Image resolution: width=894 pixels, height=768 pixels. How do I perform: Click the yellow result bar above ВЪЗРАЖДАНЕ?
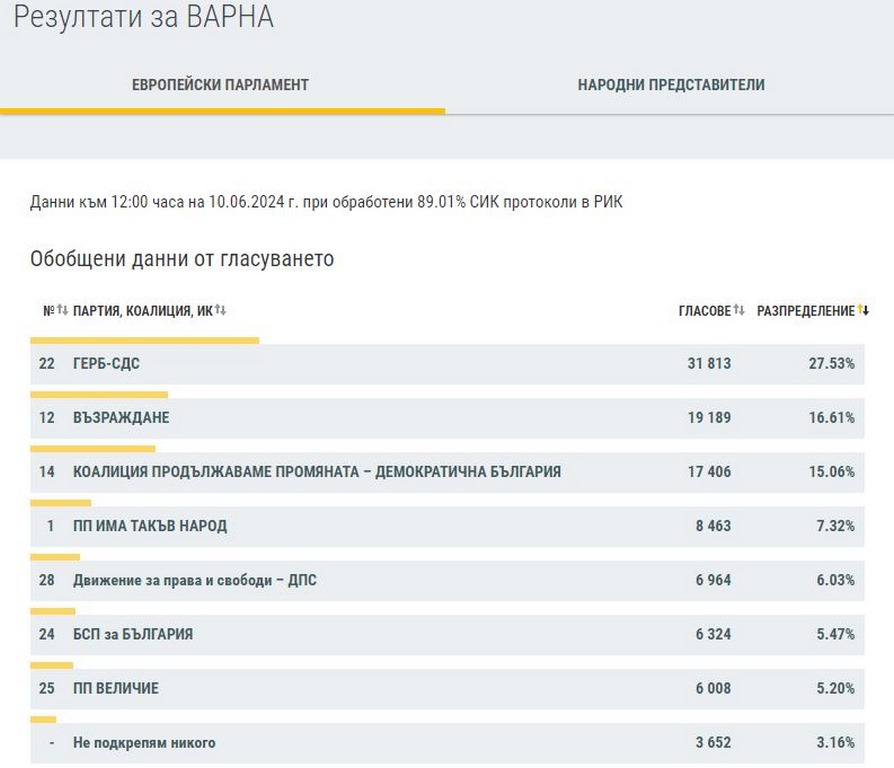pyautogui.click(x=99, y=395)
